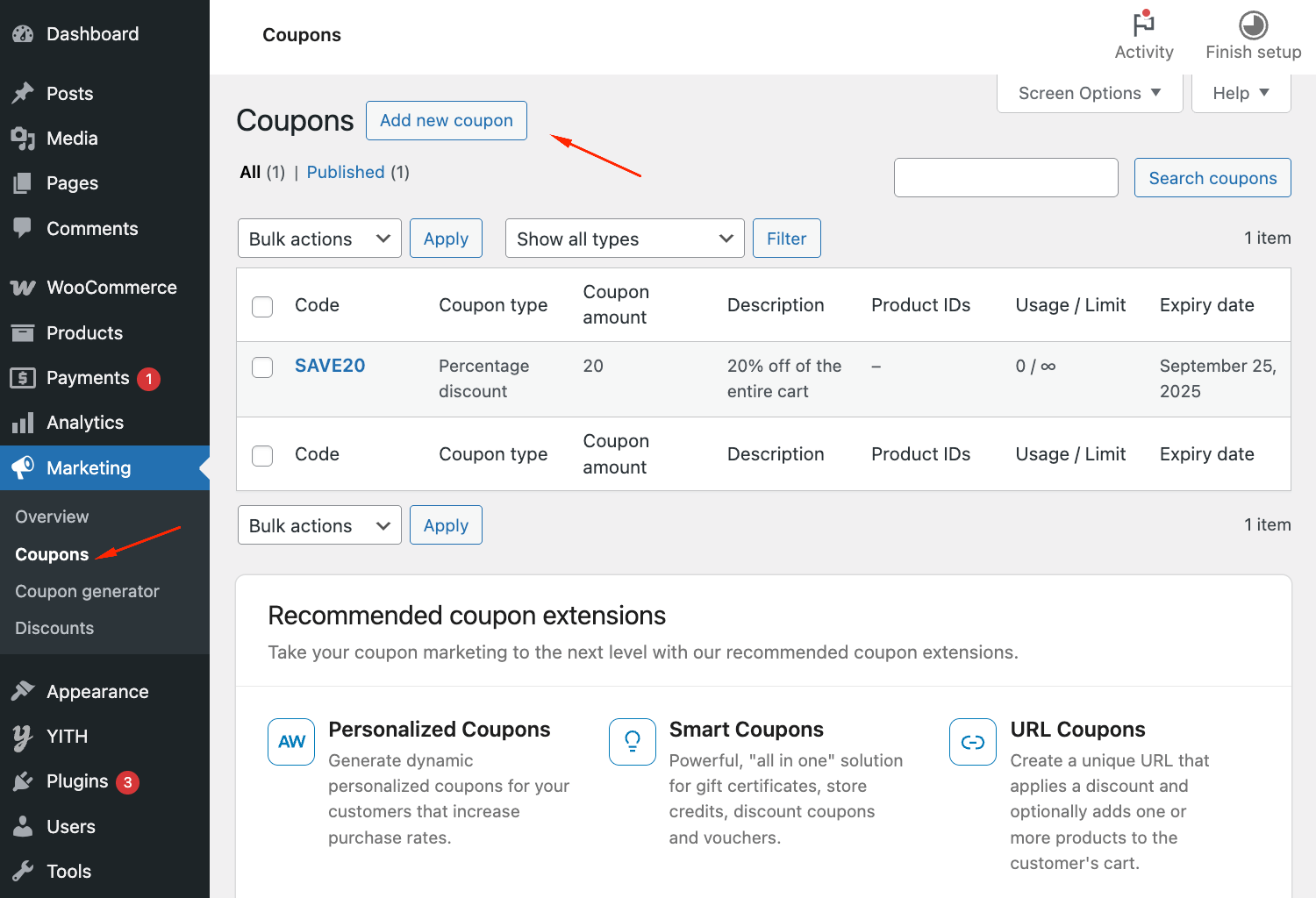Viewport: 1316px width, 898px height.
Task: Open the top Bulk actions dropdown
Action: 319,239
